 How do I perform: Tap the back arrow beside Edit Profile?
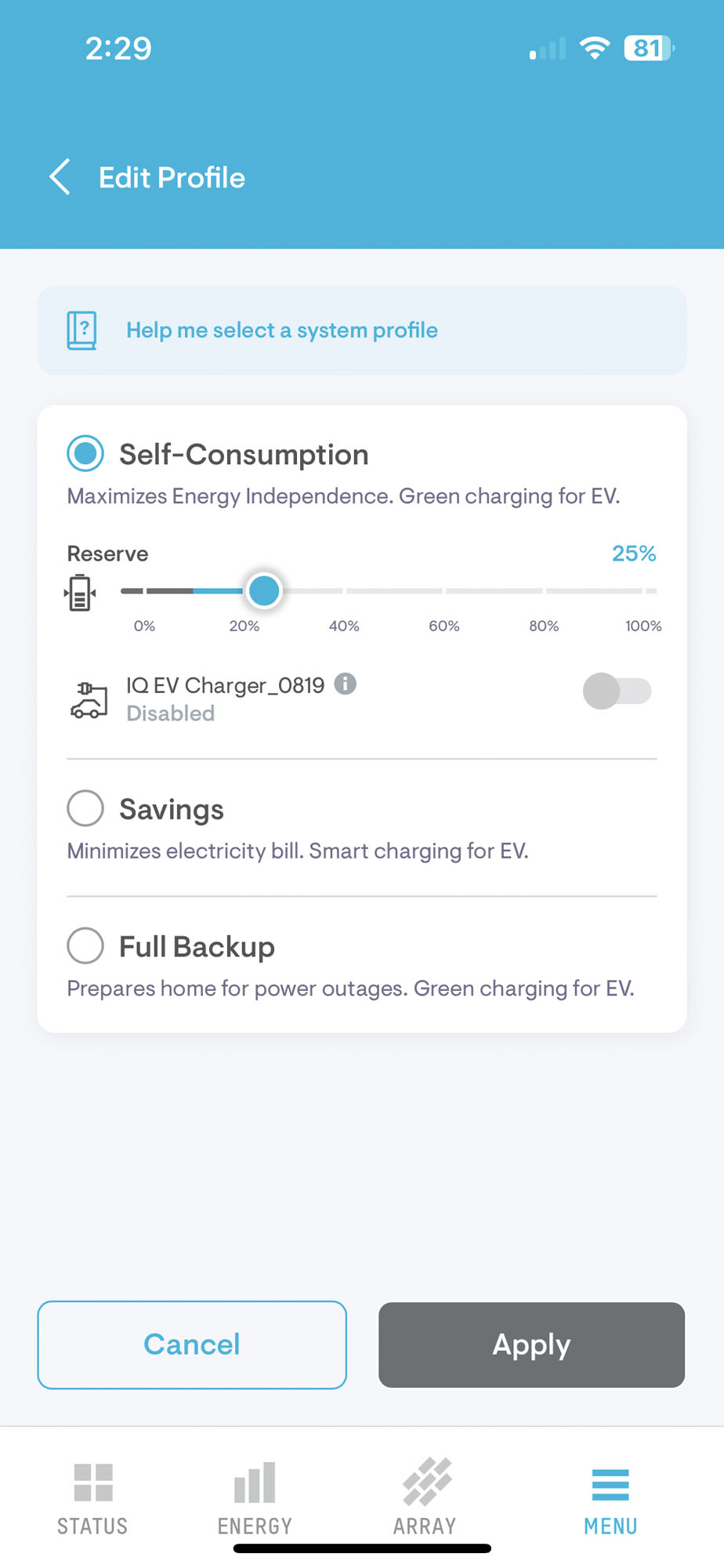60,176
